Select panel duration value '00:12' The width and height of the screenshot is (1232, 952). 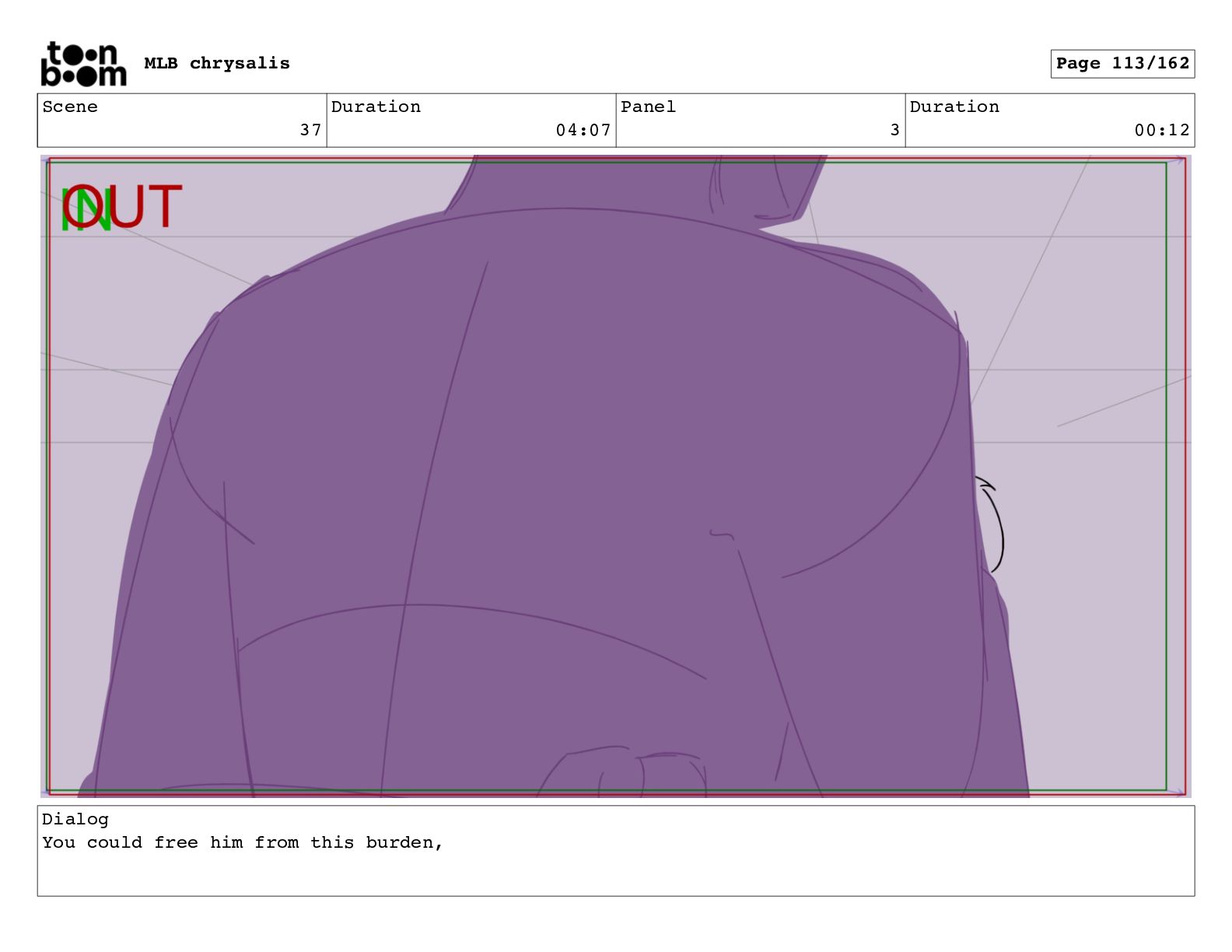pos(1162,130)
